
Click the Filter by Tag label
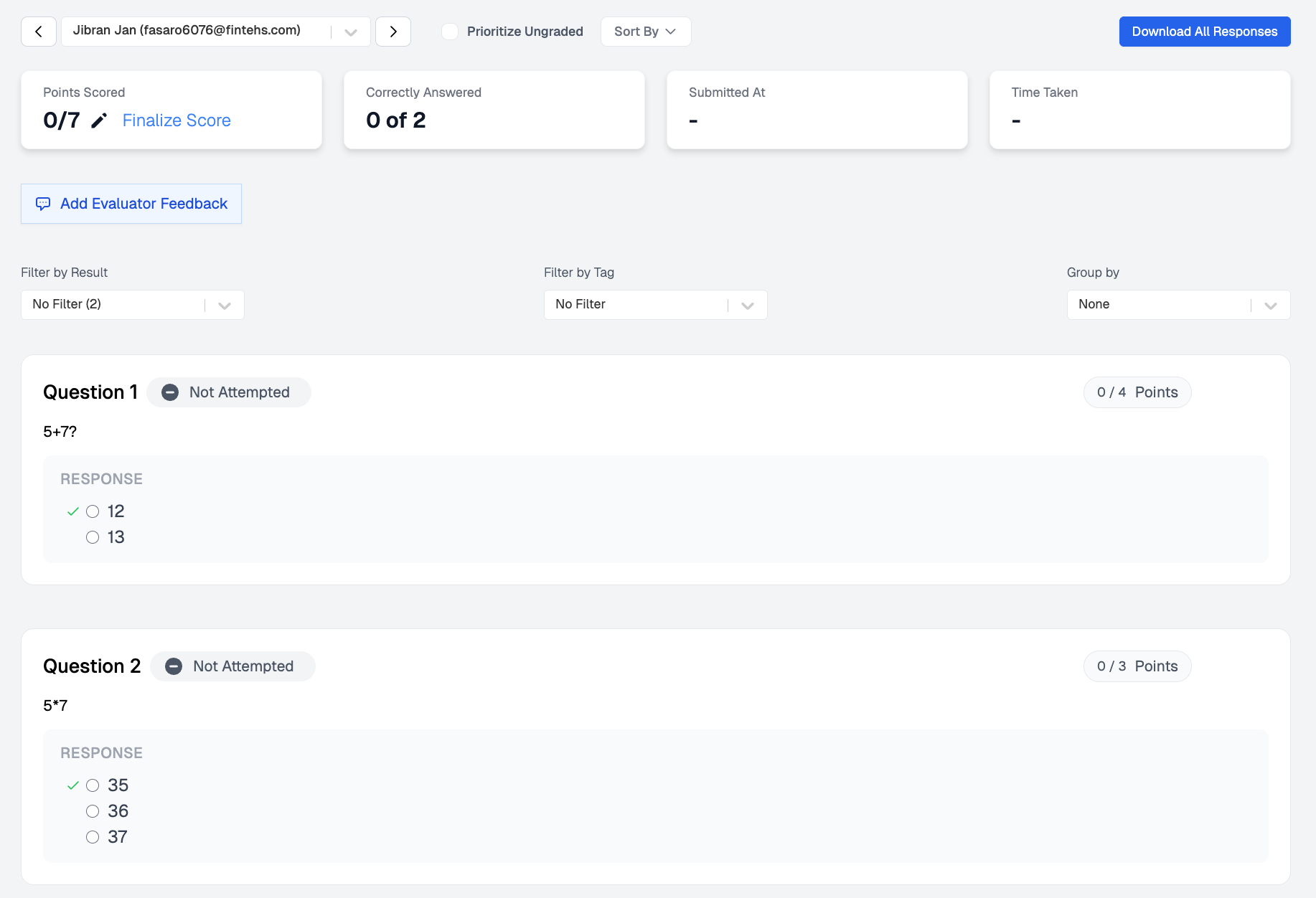pyautogui.click(x=579, y=273)
